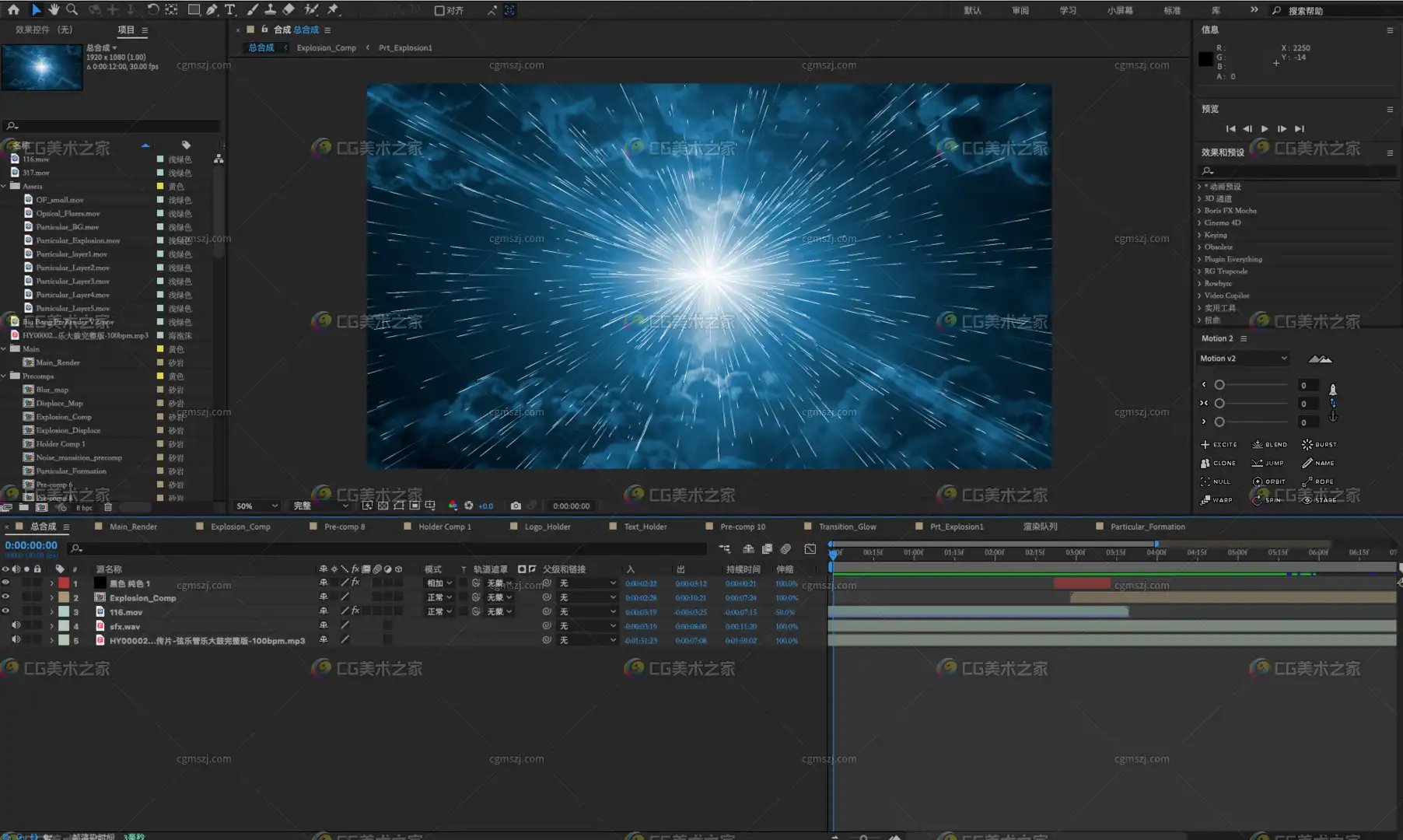Screen dimensions: 1403x840
Task: Switch to the Main_Render timeline tab
Action: [133, 527]
